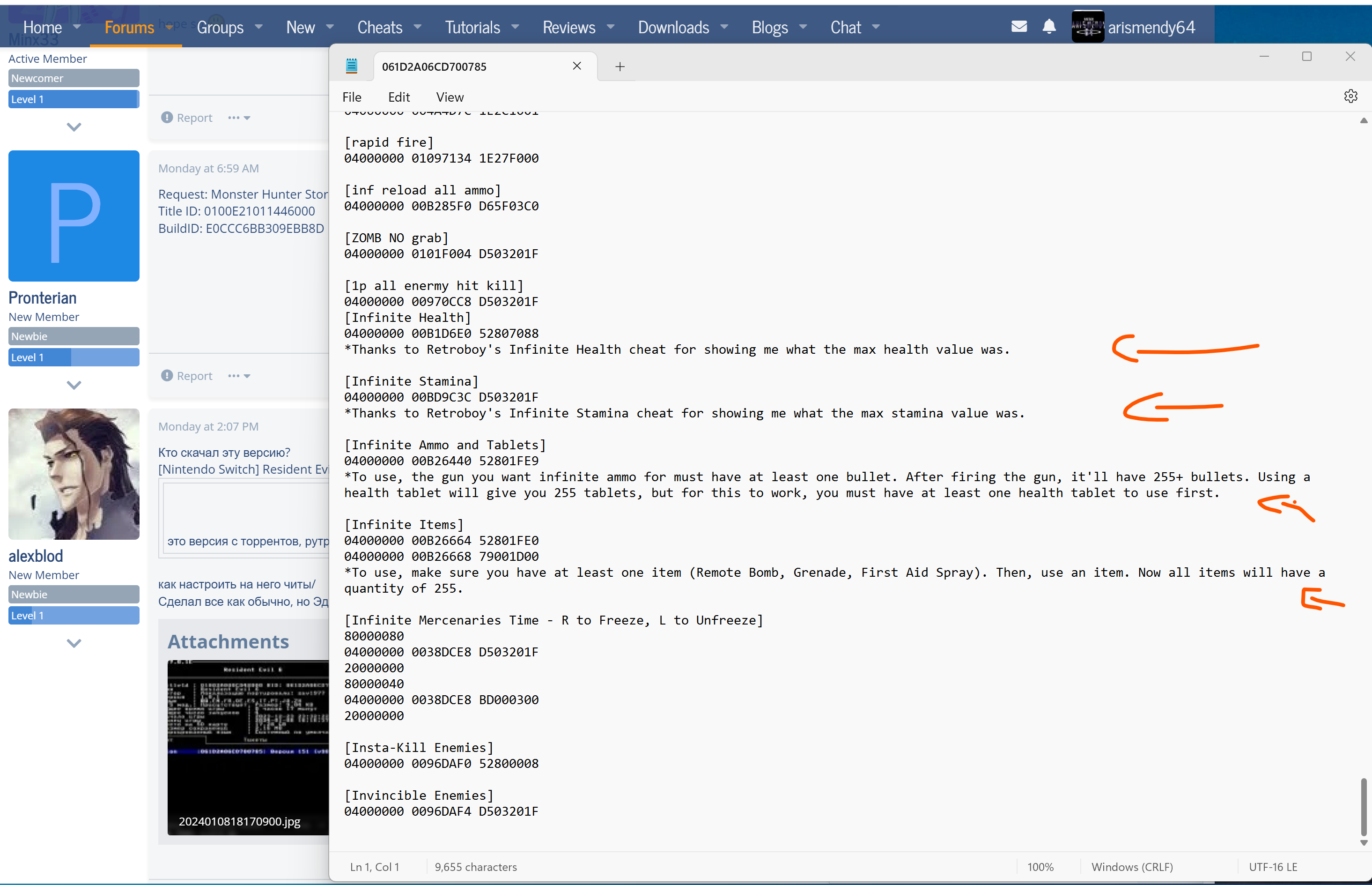Viewport: 1372px width, 885px height.
Task: Click arismendy64 profile avatar
Action: (1087, 27)
